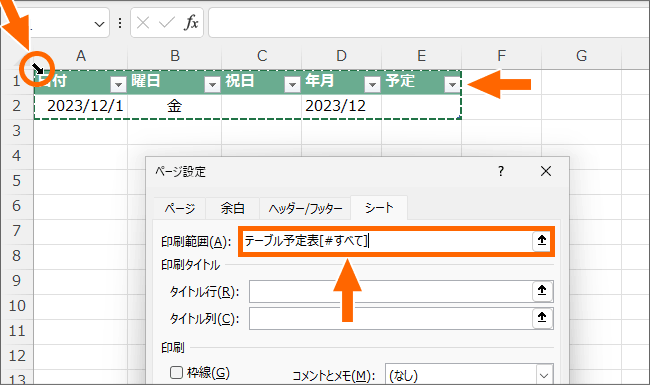Click the タイトル列 input field

(x=391, y=318)
